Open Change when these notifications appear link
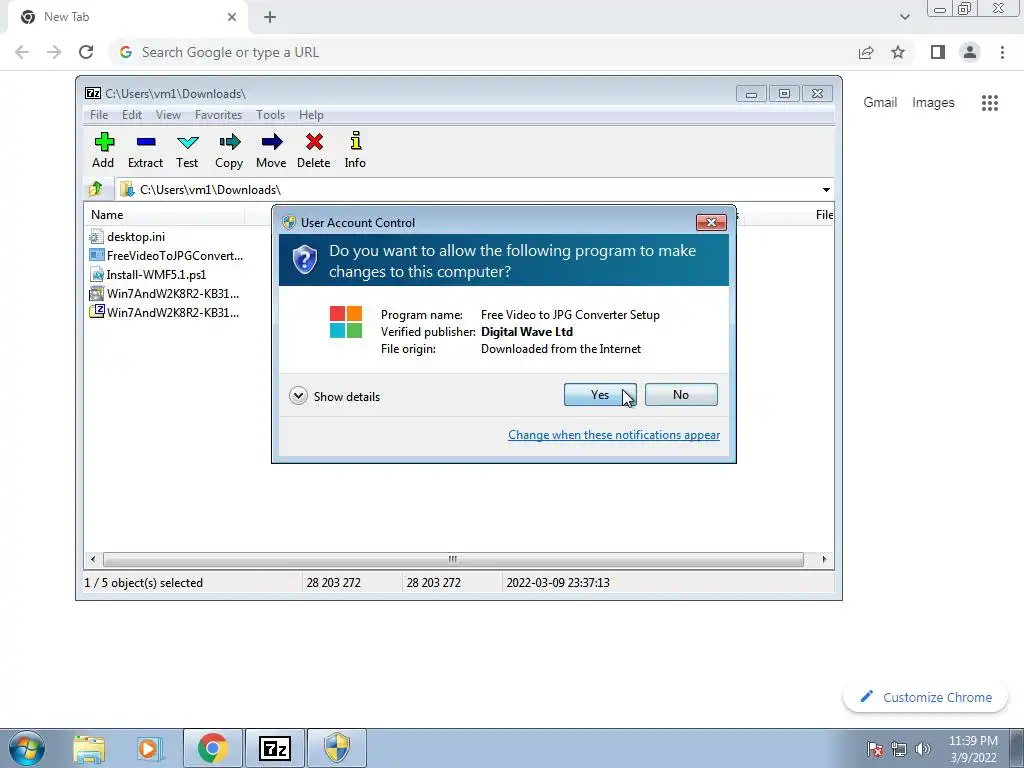1024x768 pixels. pos(614,435)
